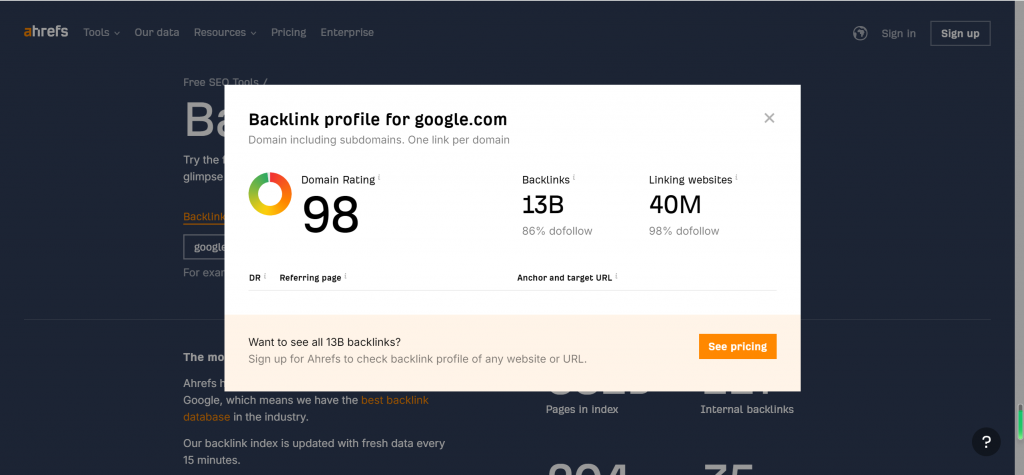The width and height of the screenshot is (1024, 475).
Task: Click the domain input field behind dialog
Action: click(x=204, y=247)
